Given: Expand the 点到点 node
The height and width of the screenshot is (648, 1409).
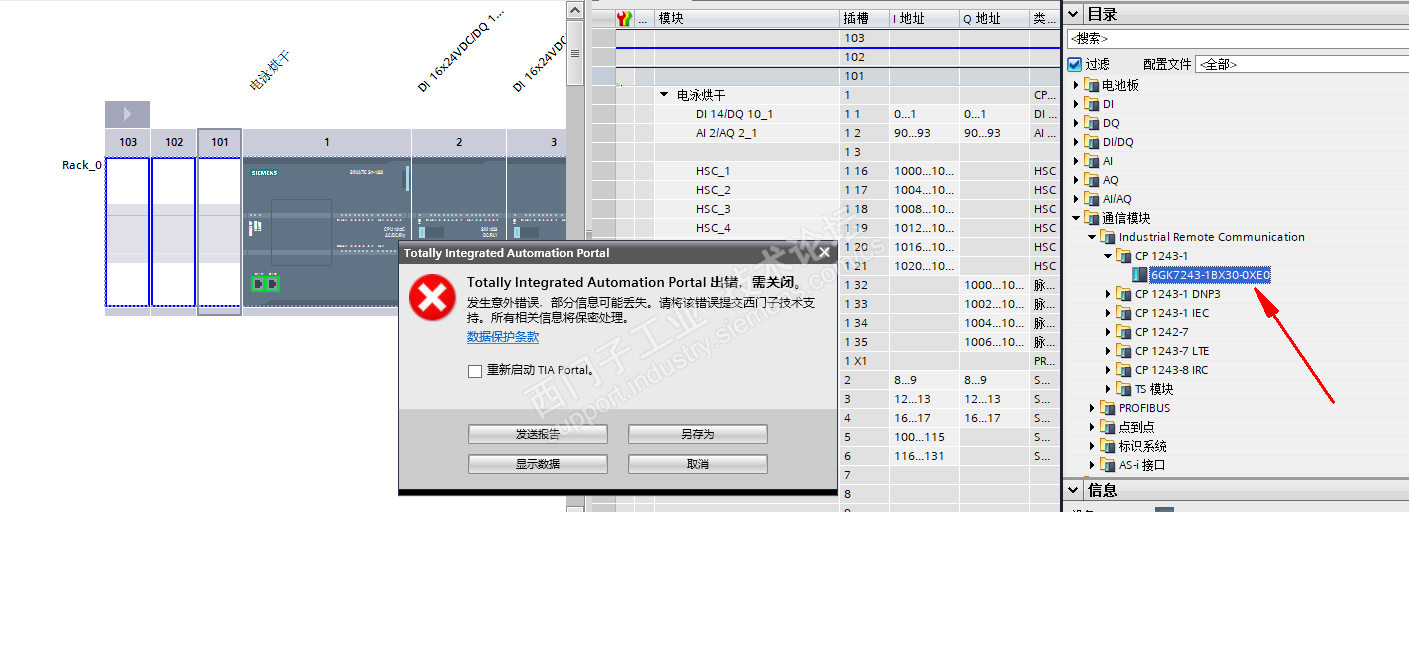Looking at the screenshot, I should 1092,427.
